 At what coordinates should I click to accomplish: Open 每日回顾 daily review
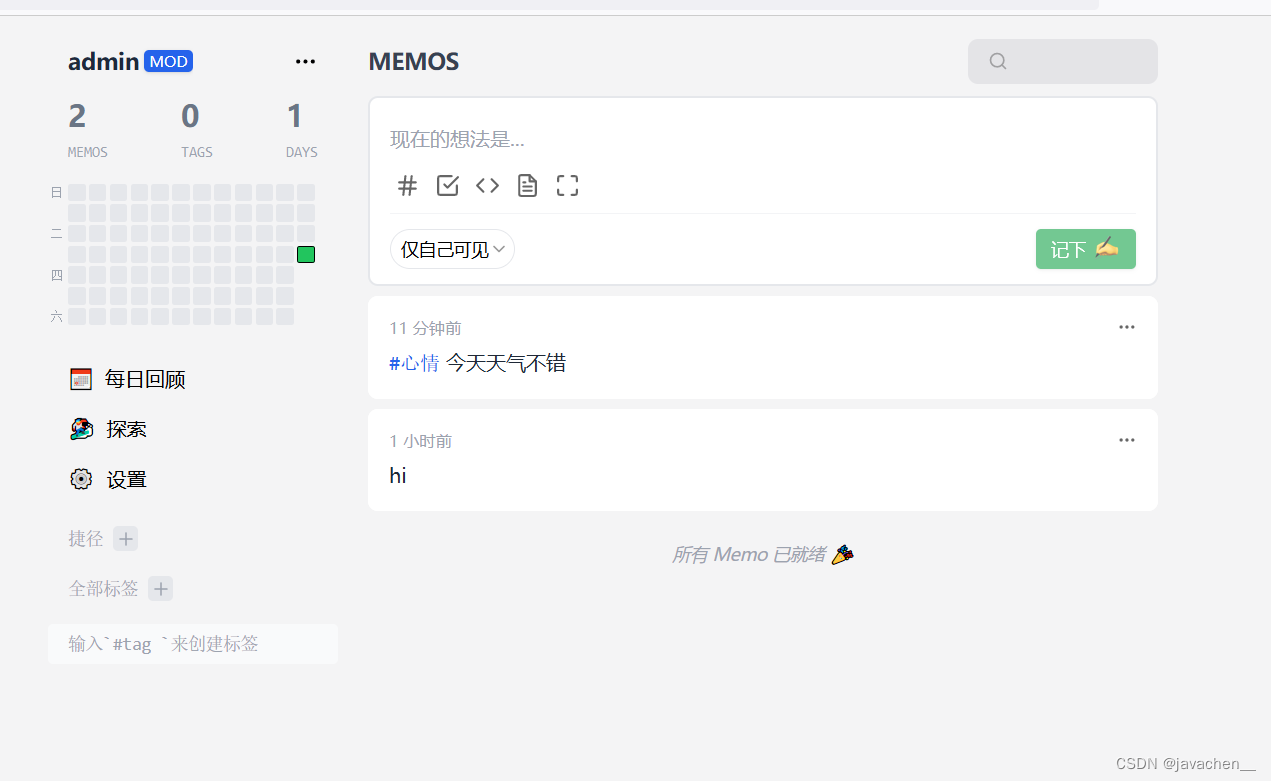126,379
